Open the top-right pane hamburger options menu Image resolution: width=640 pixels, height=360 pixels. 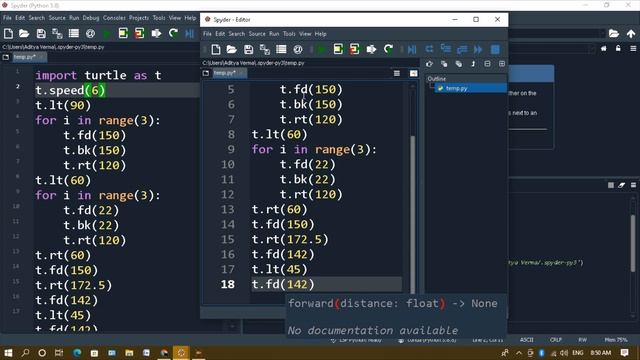(633, 48)
